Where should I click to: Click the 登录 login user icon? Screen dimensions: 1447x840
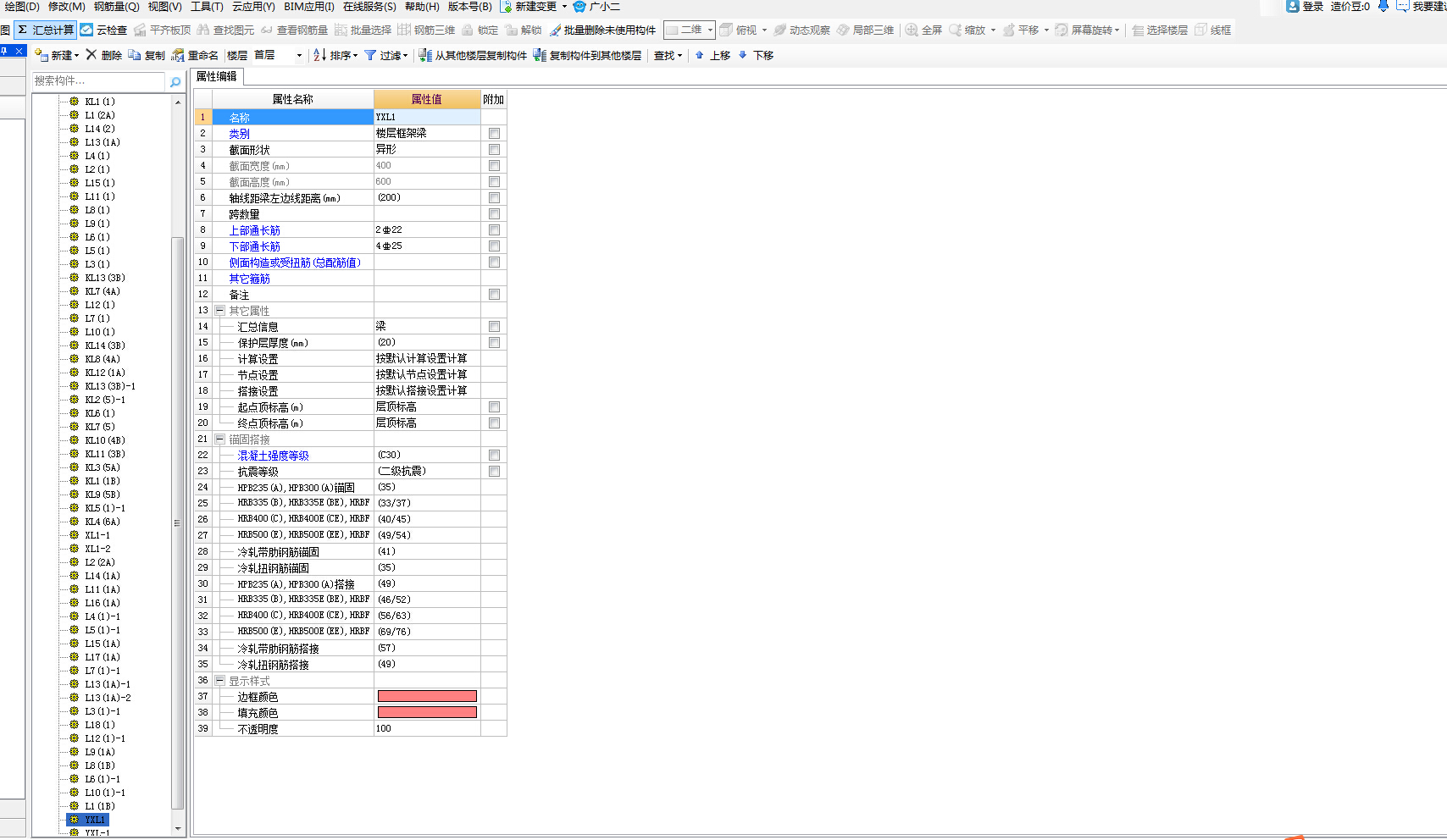[1293, 6]
